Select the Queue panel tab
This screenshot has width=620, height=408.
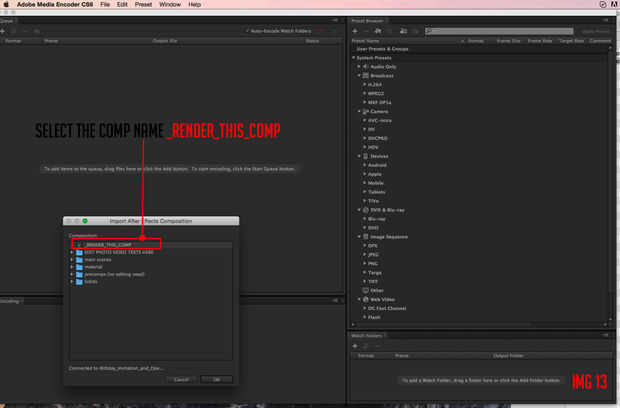7,21
